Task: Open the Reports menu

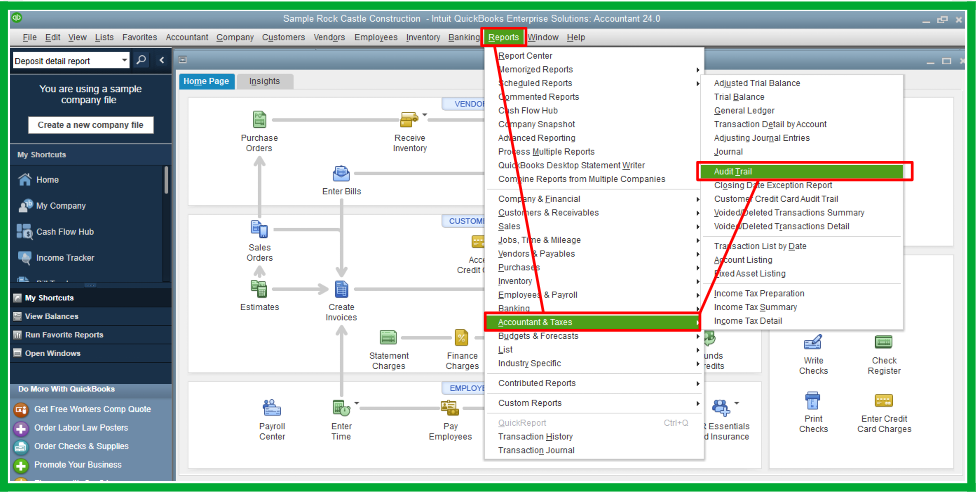Action: pyautogui.click(x=504, y=37)
